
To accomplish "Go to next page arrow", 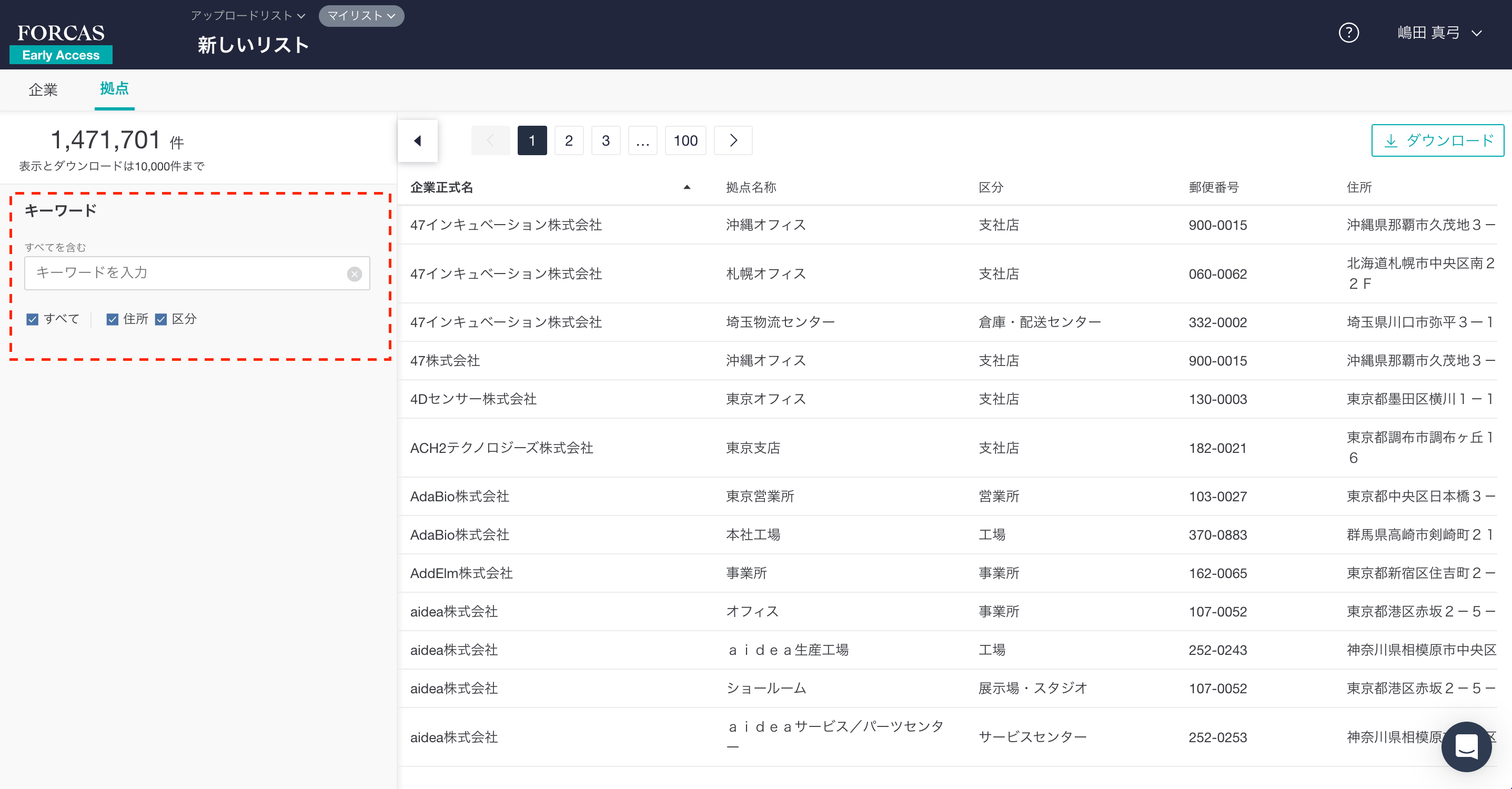I will click(x=733, y=141).
